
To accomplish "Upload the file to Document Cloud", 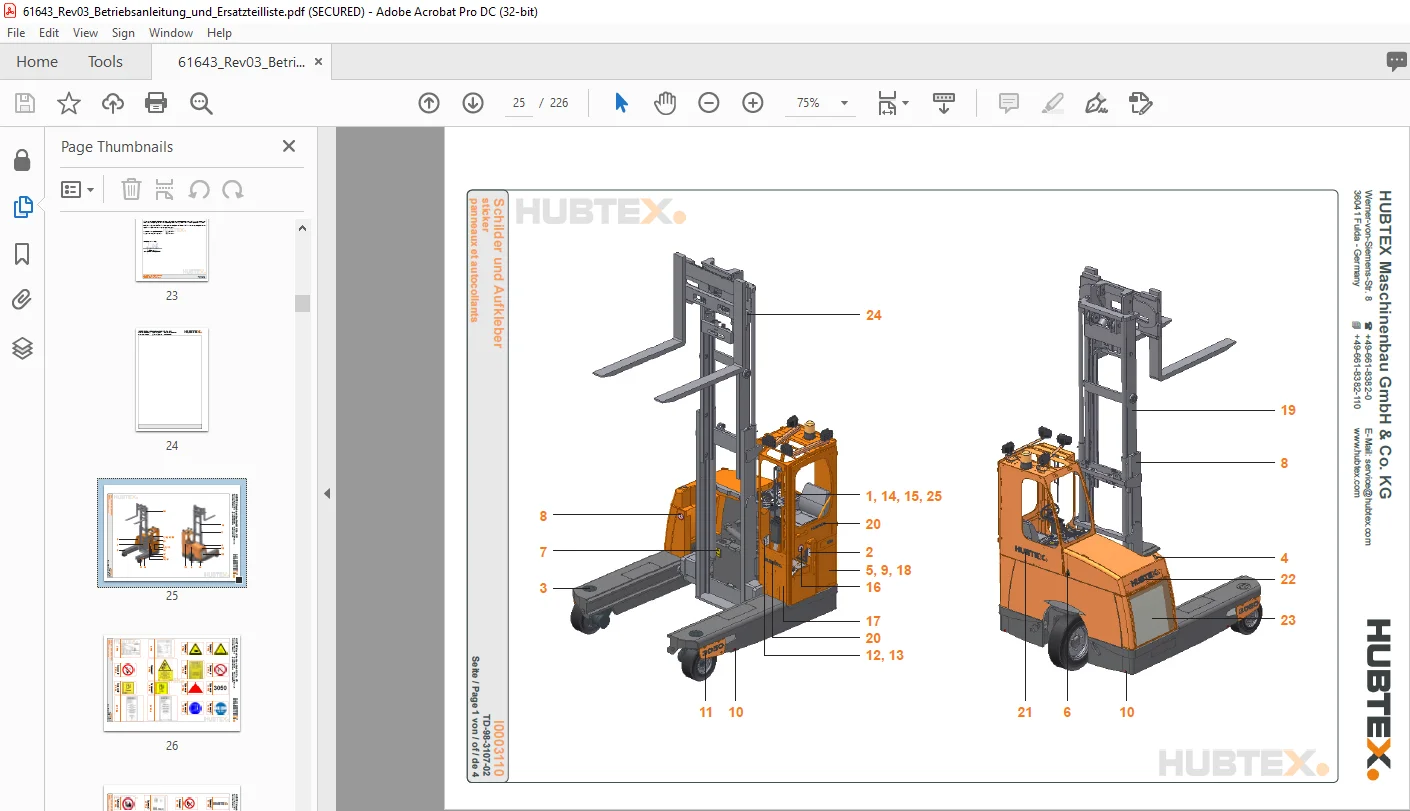I will [x=113, y=103].
